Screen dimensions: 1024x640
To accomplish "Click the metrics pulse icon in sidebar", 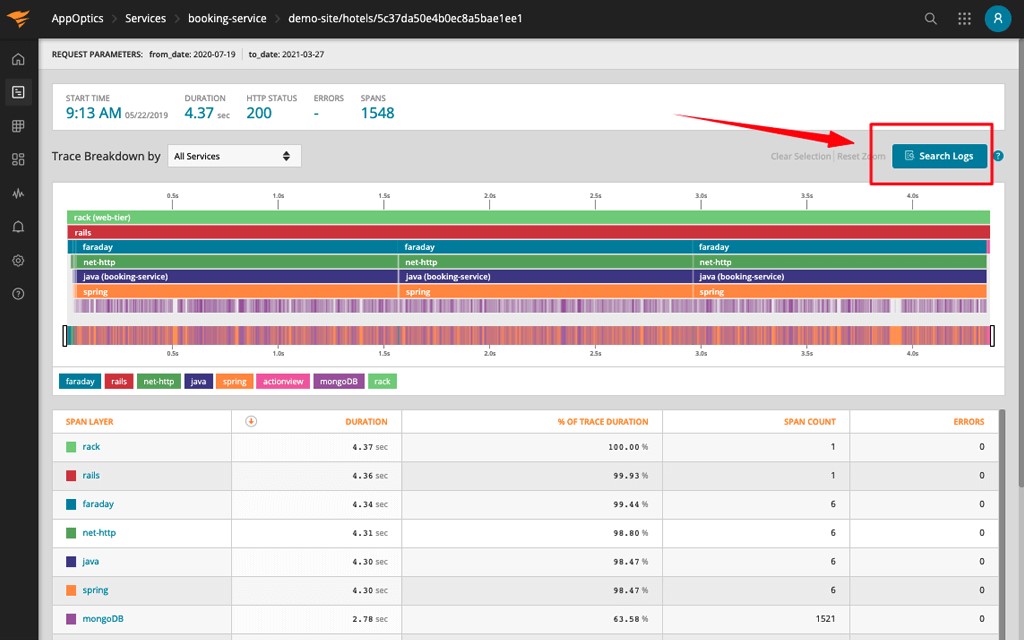I will point(18,193).
